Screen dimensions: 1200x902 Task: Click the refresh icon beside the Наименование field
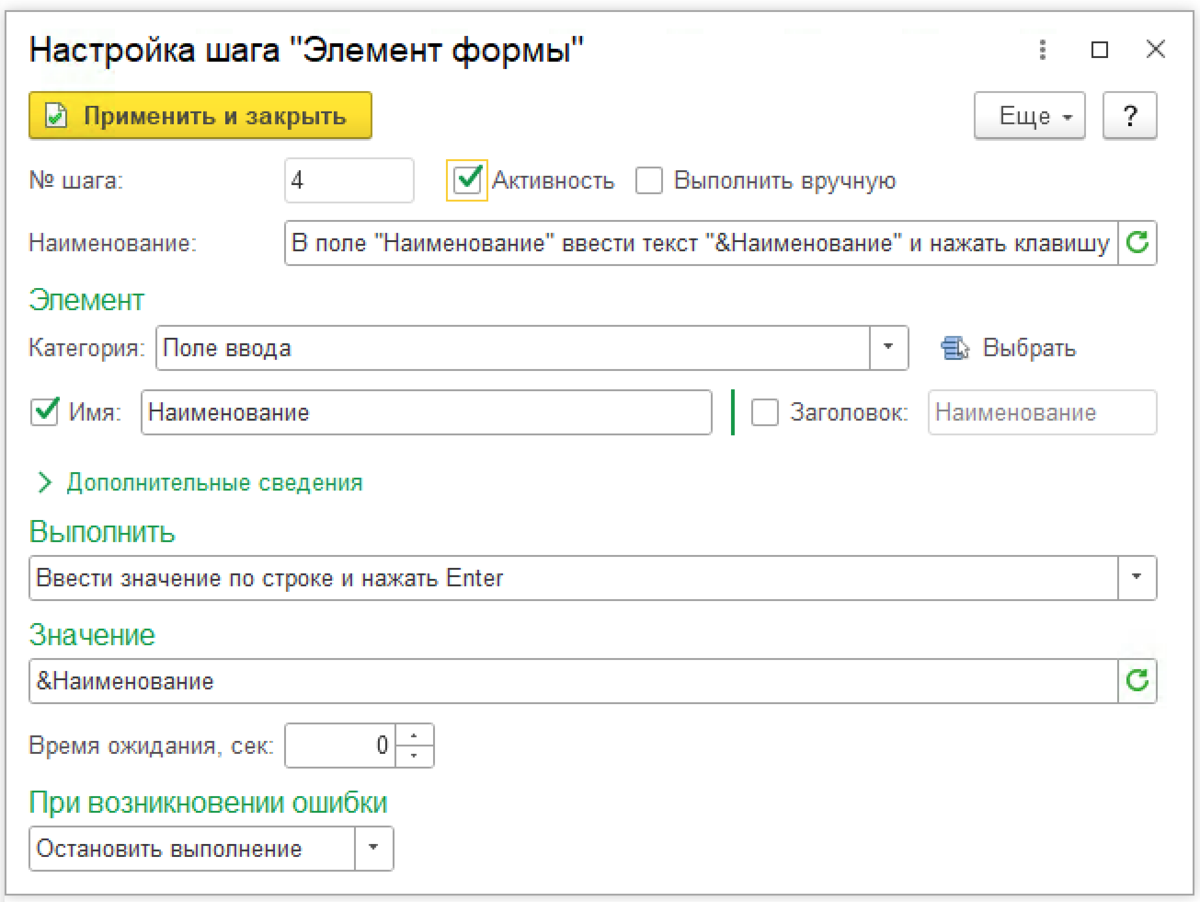tap(1137, 243)
